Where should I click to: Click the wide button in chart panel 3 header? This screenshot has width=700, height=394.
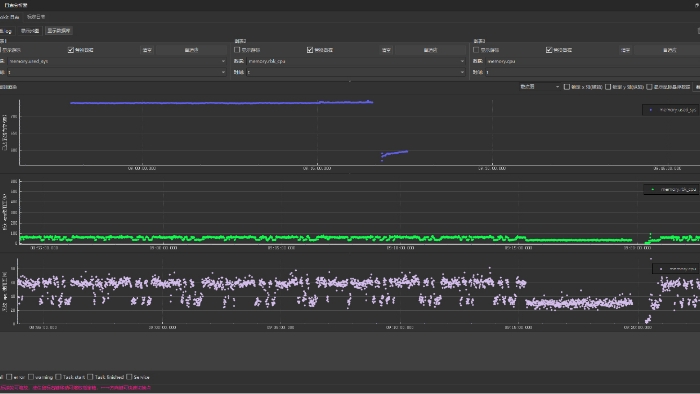tap(667, 50)
